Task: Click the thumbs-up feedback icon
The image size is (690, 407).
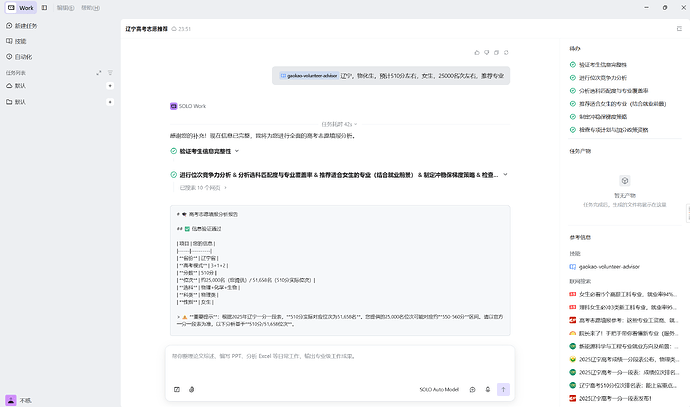Action: [477, 52]
